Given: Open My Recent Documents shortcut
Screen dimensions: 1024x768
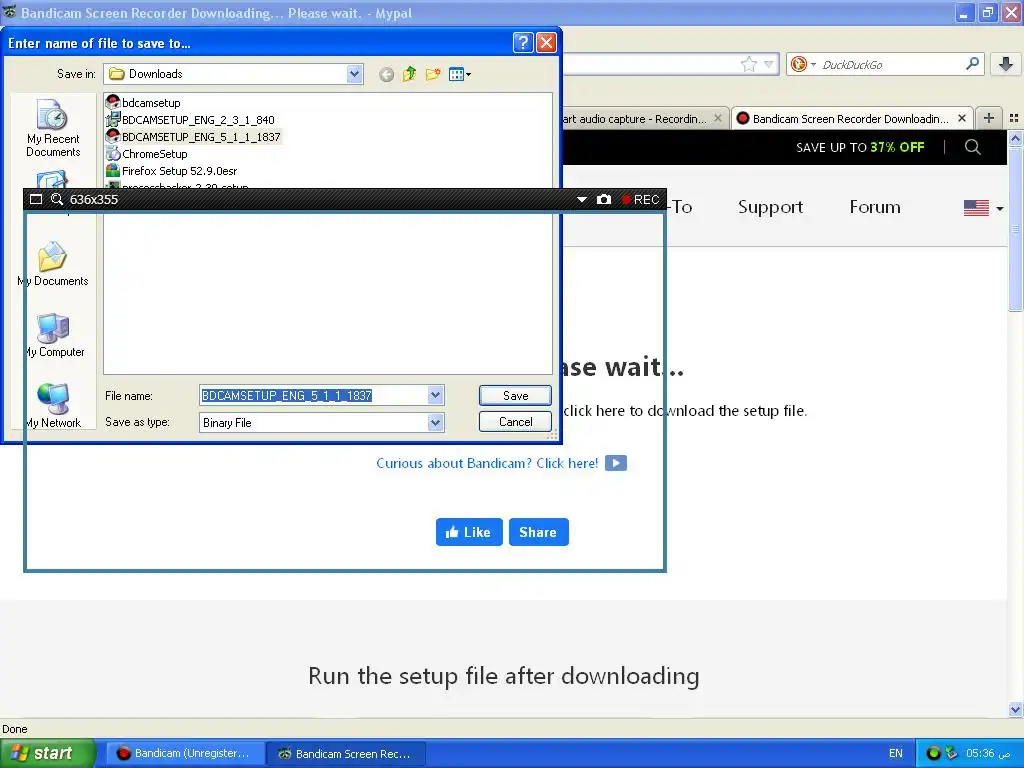Looking at the screenshot, I should coord(53,128).
